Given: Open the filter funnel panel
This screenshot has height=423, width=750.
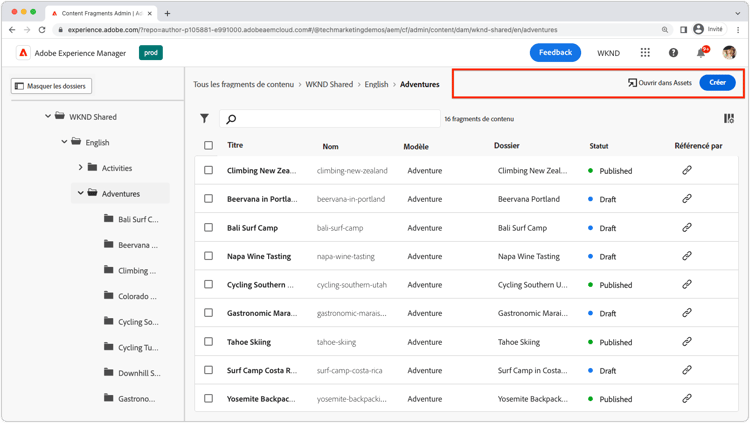Looking at the screenshot, I should (204, 118).
